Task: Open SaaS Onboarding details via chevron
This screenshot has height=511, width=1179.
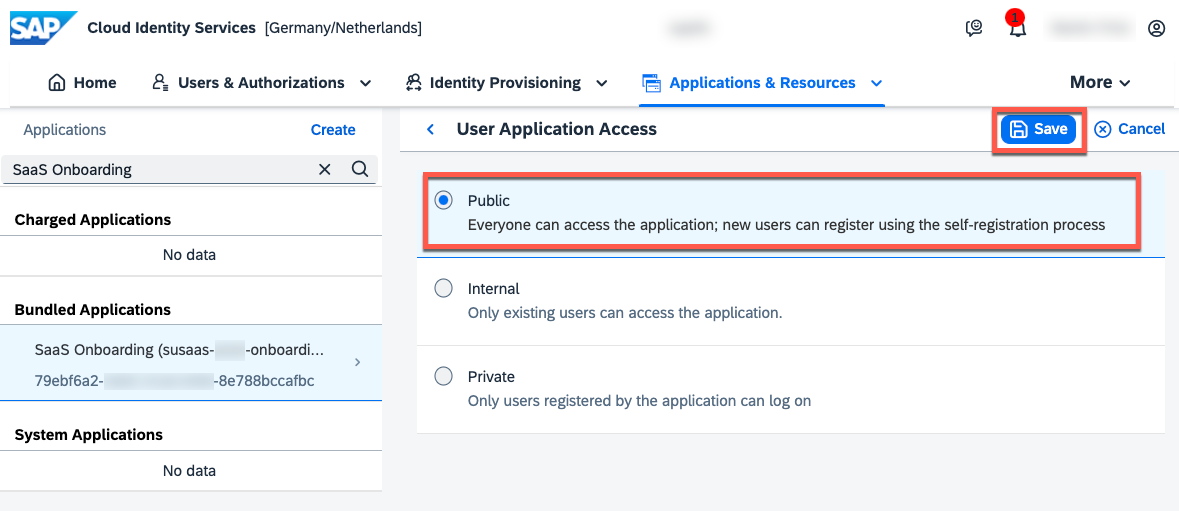Action: 357,362
